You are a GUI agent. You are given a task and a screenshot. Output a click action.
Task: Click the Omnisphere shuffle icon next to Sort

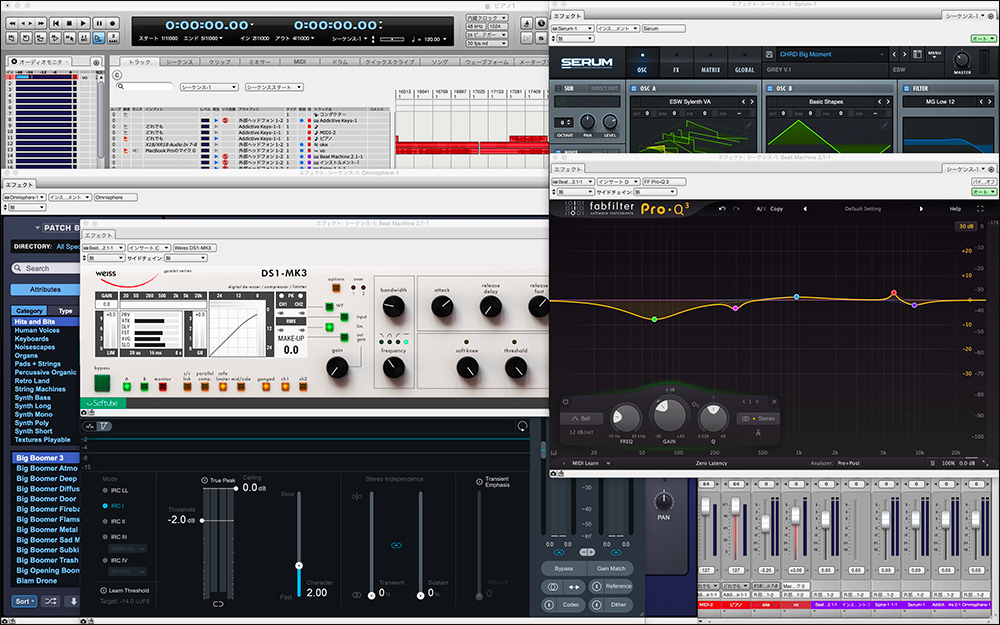[50, 601]
